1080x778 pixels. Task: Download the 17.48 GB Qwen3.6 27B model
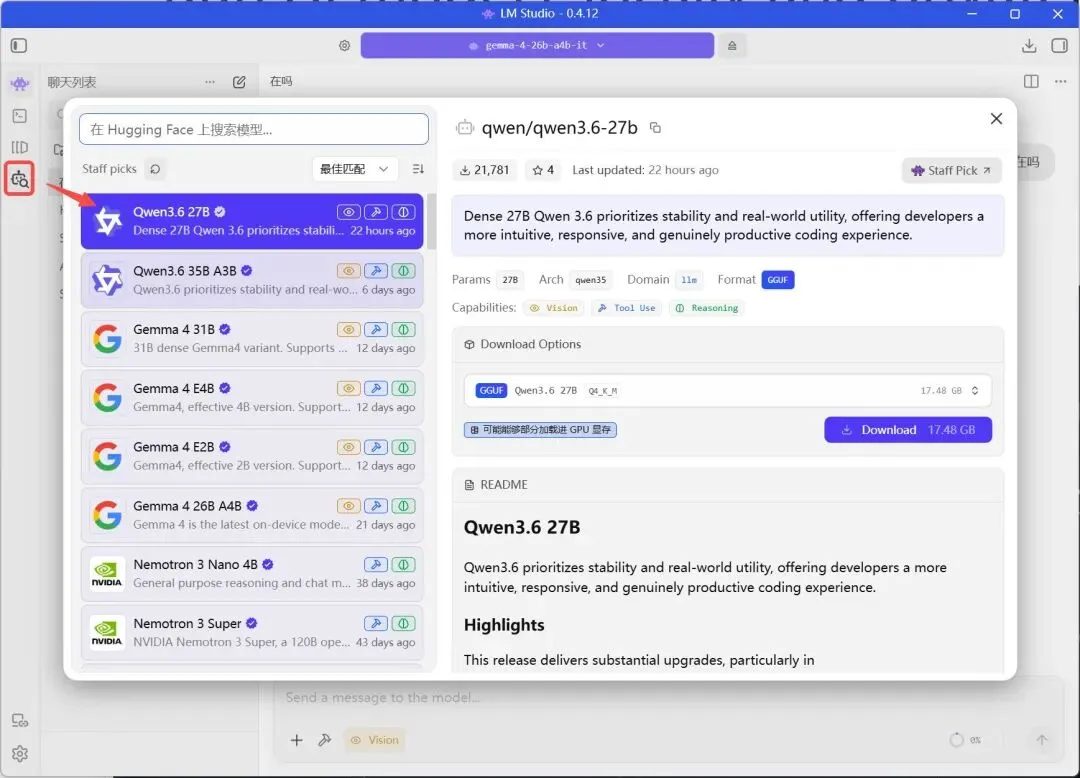click(x=908, y=430)
